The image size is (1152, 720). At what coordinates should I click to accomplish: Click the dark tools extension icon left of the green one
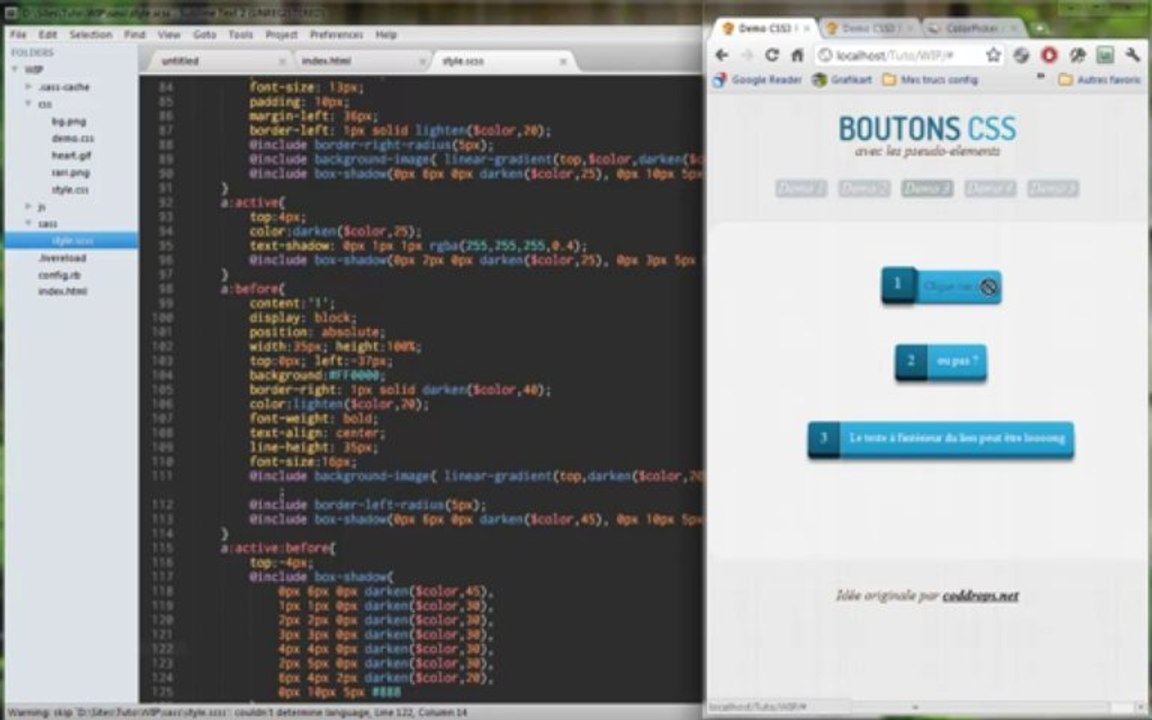(1077, 55)
